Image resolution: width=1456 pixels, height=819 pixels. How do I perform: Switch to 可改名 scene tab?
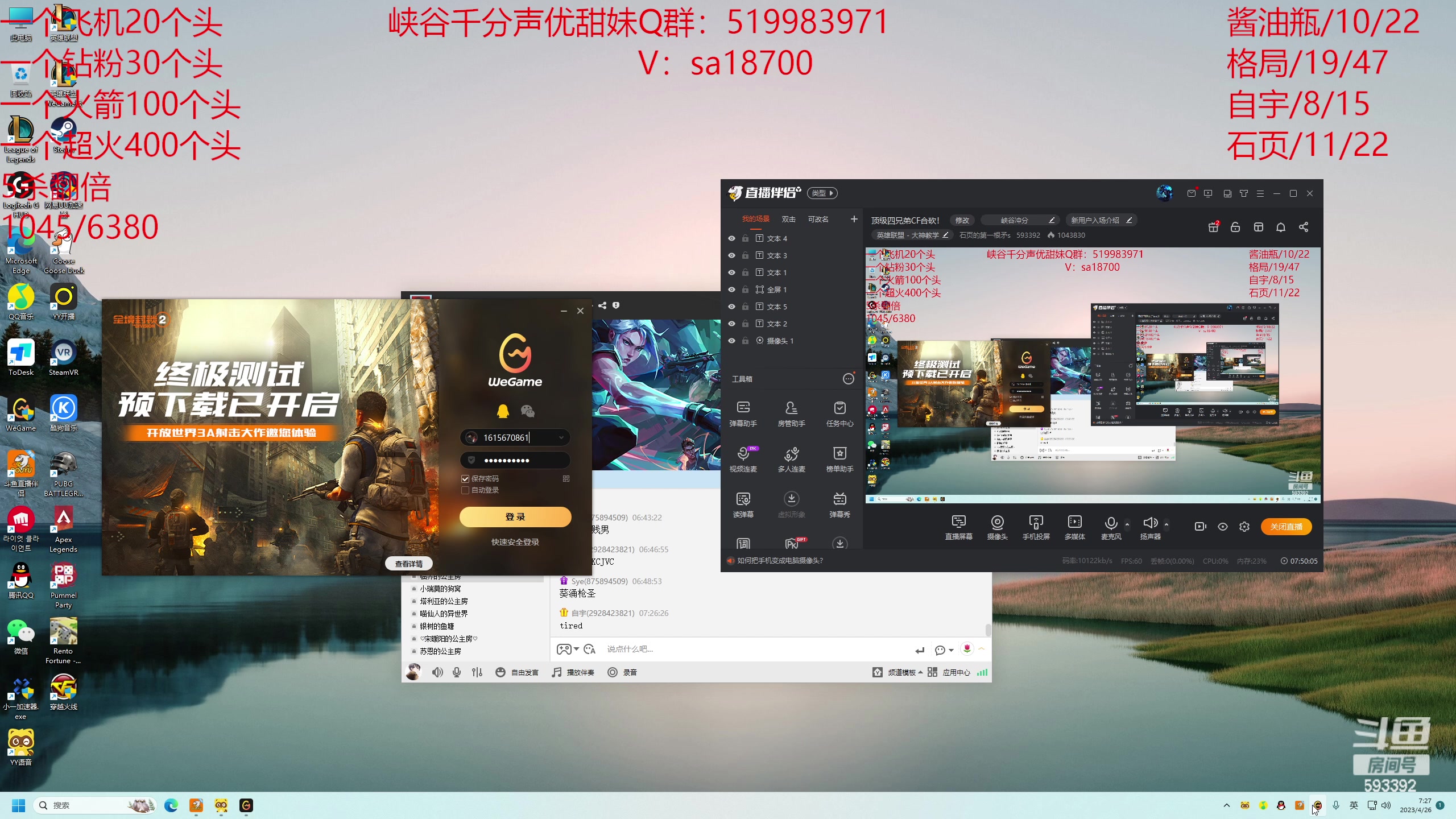818,219
